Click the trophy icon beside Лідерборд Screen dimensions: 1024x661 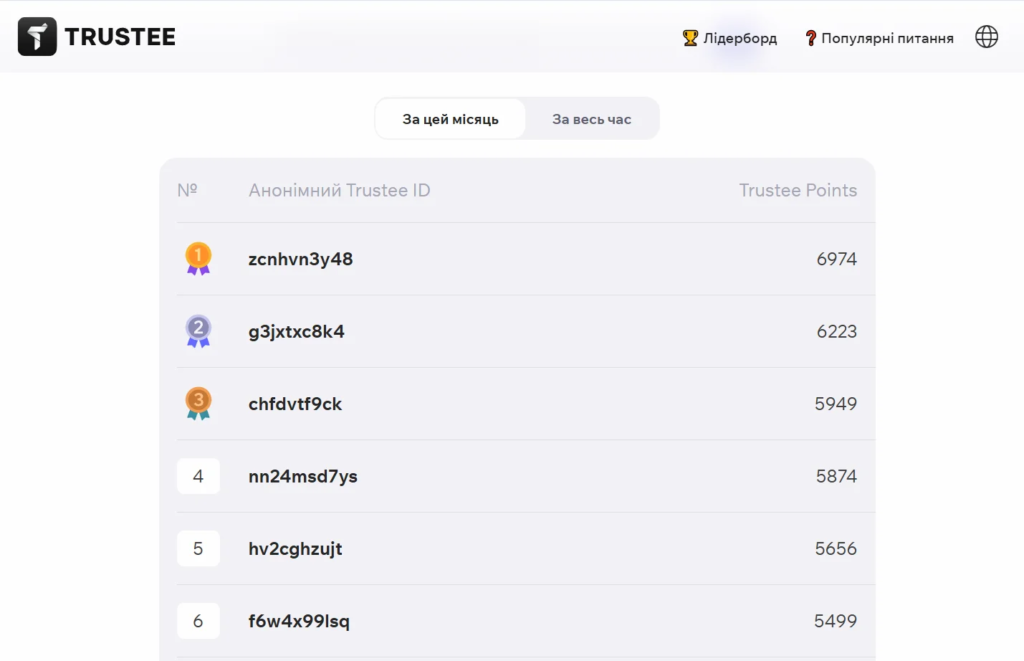[690, 38]
